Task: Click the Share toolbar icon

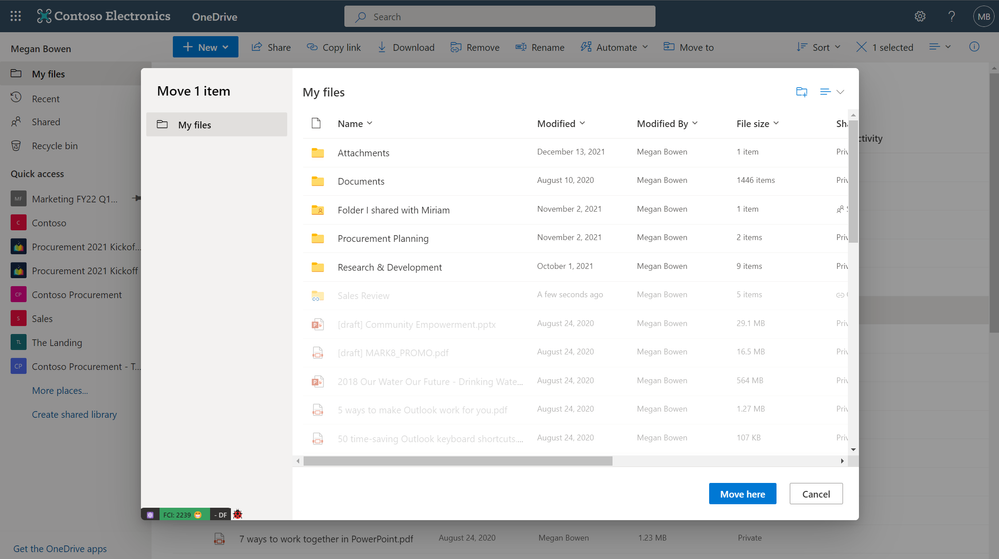Action: [257, 47]
